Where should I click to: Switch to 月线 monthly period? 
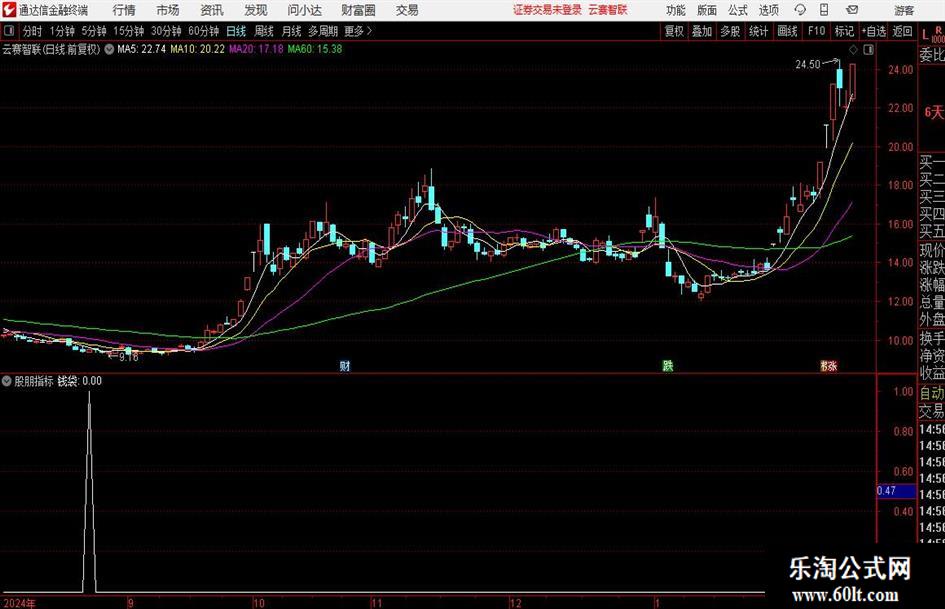click(292, 31)
